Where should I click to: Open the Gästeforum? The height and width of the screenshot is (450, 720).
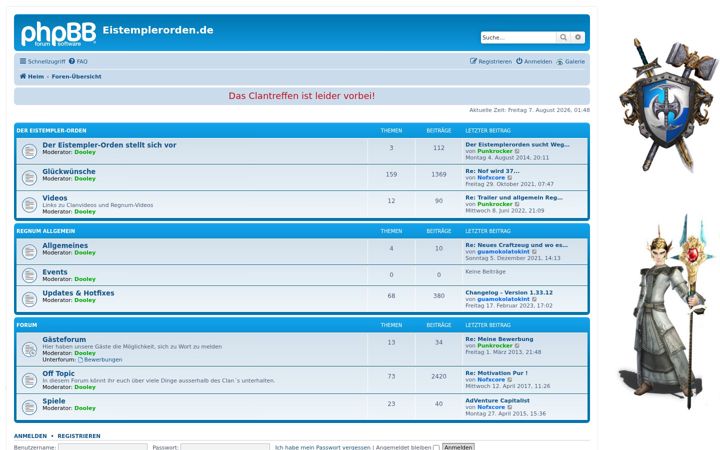[64, 339]
